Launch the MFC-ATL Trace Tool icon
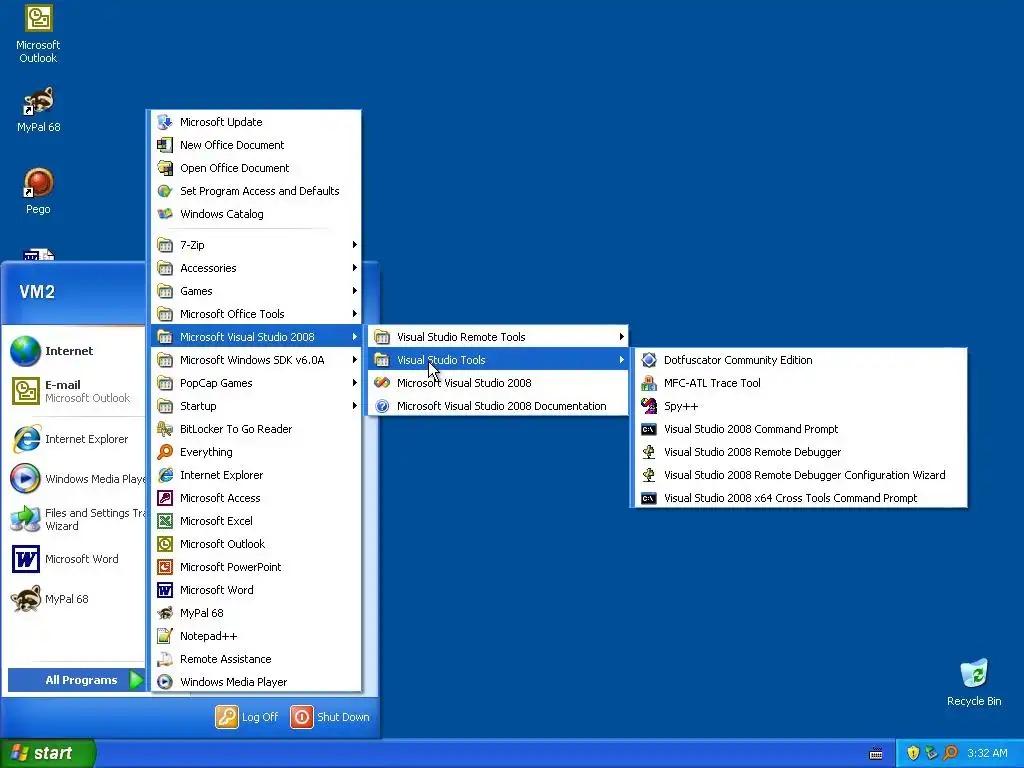The image size is (1024, 768). tap(648, 383)
